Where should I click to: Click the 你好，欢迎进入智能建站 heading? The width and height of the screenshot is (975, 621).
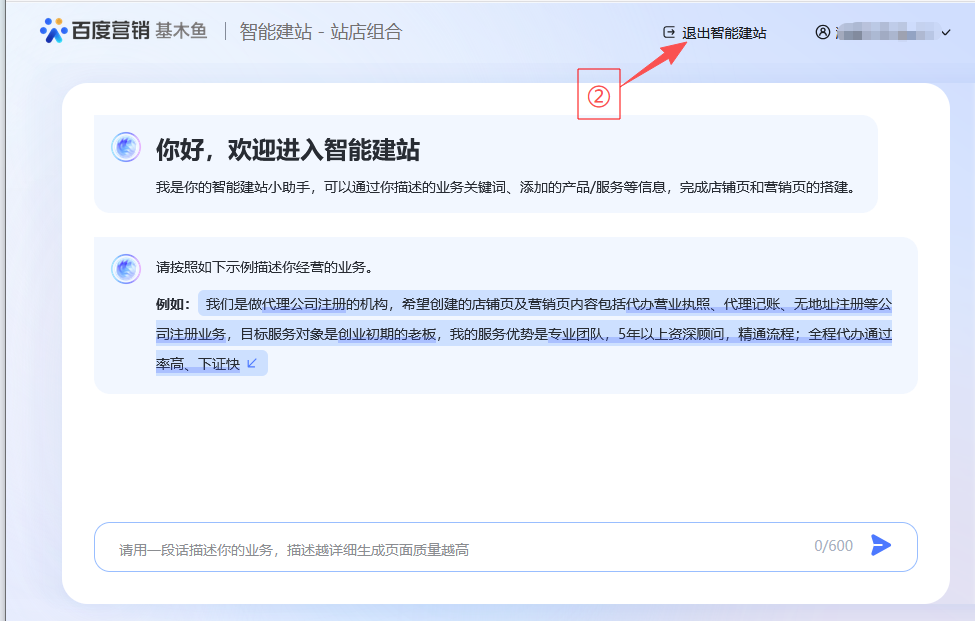click(x=287, y=150)
